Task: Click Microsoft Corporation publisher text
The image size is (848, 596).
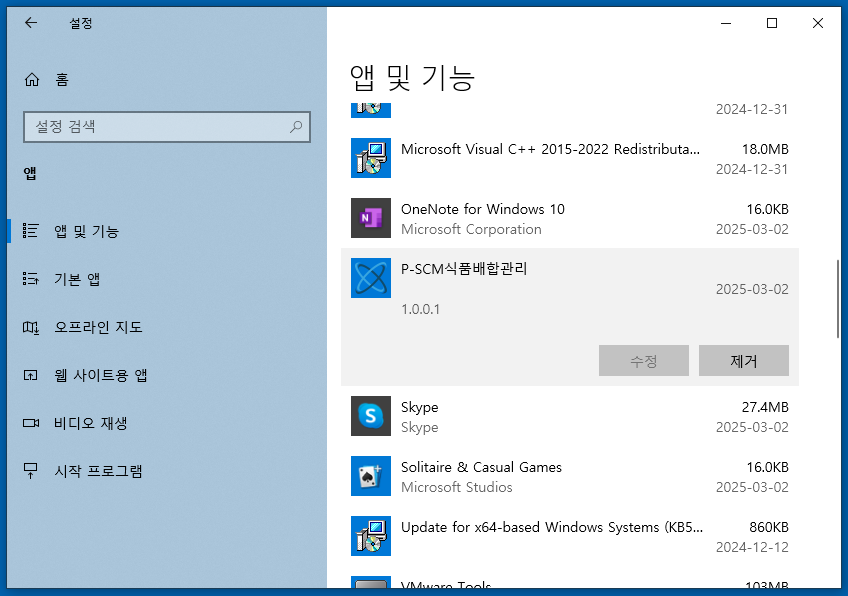Action: (x=471, y=229)
